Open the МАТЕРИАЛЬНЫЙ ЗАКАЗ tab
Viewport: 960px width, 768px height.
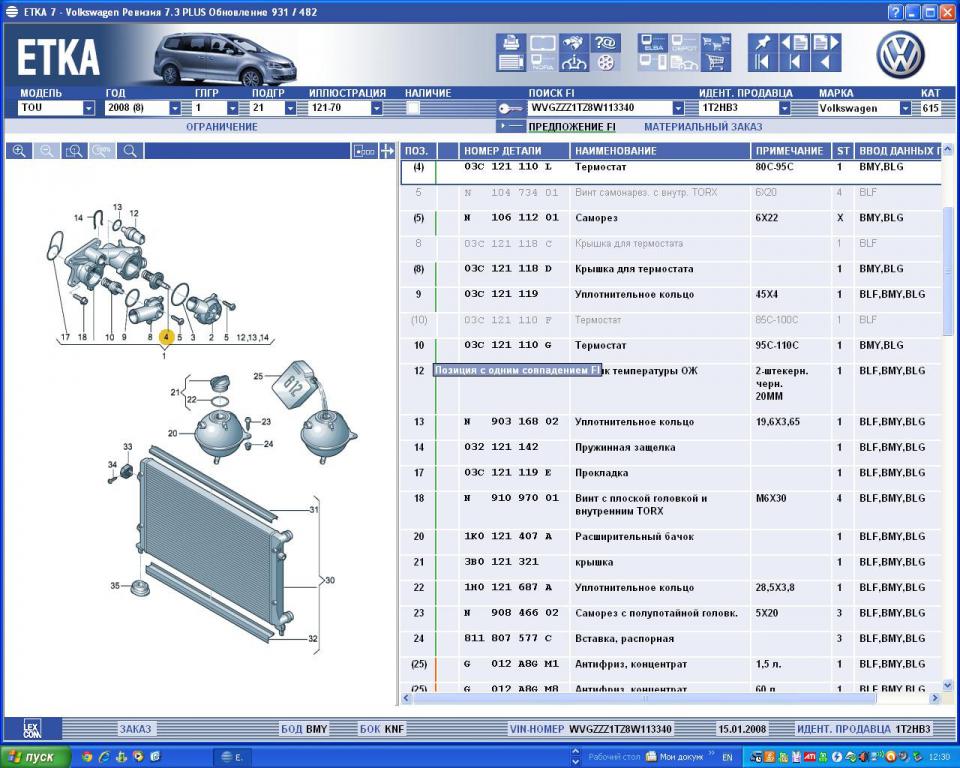point(703,127)
